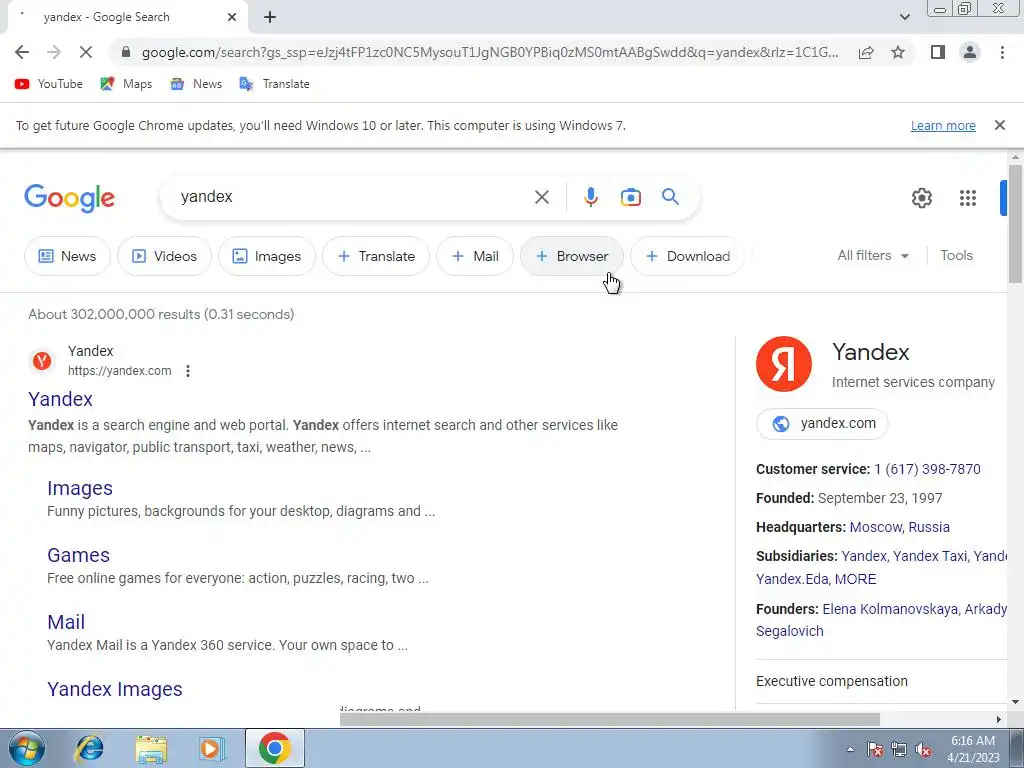1024x768 pixels.
Task: Click the https://yandex.com result URL
Action: pyautogui.click(x=120, y=371)
